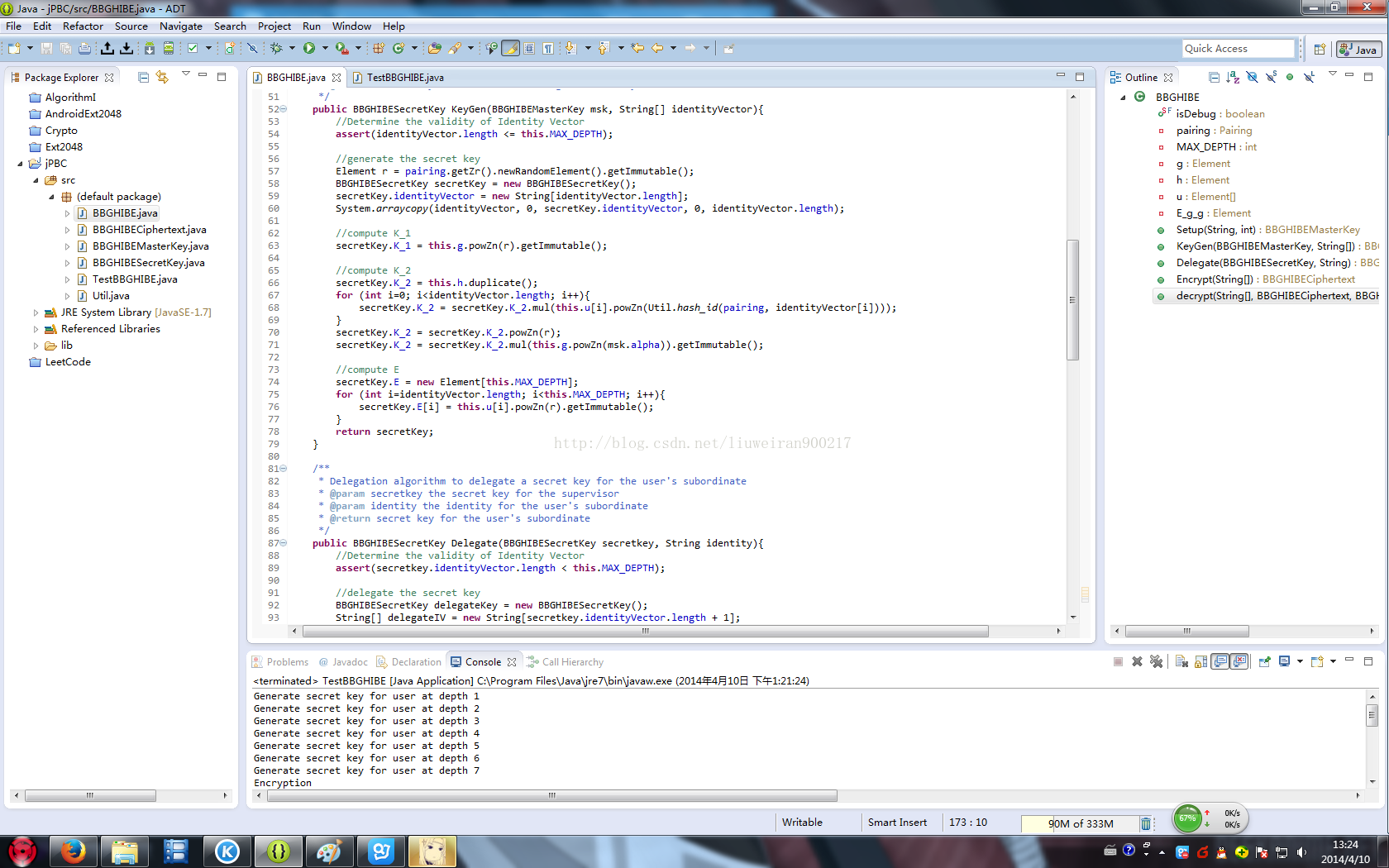
Task: Collapse the jPBC project node
Action: 21,164
